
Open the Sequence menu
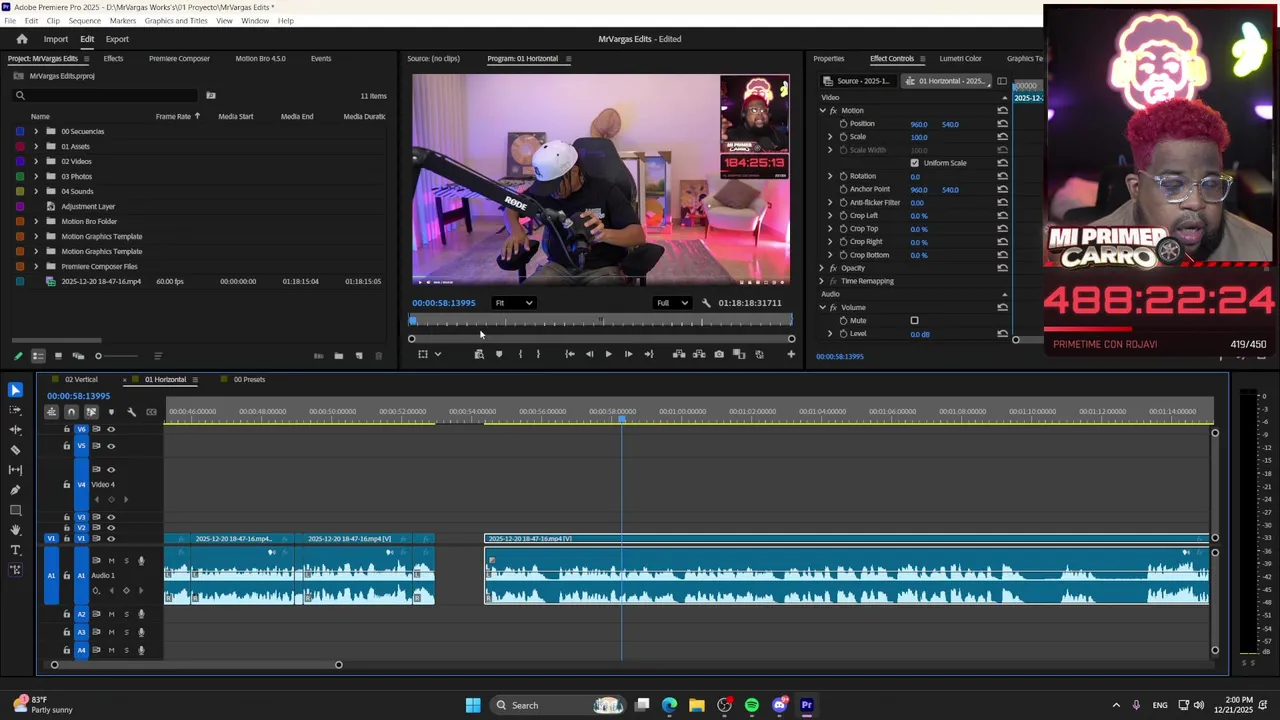click(84, 21)
